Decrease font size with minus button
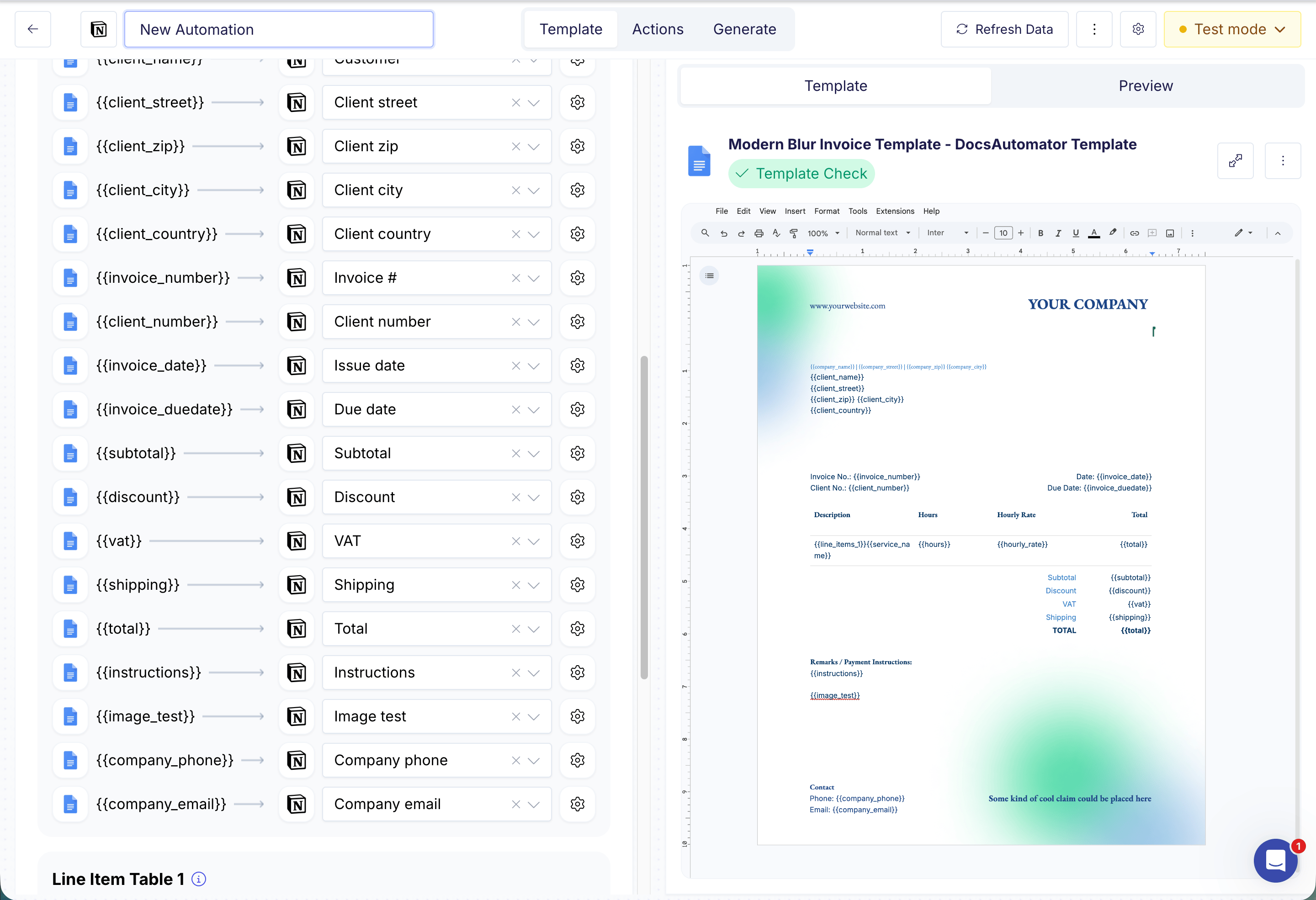 [985, 233]
